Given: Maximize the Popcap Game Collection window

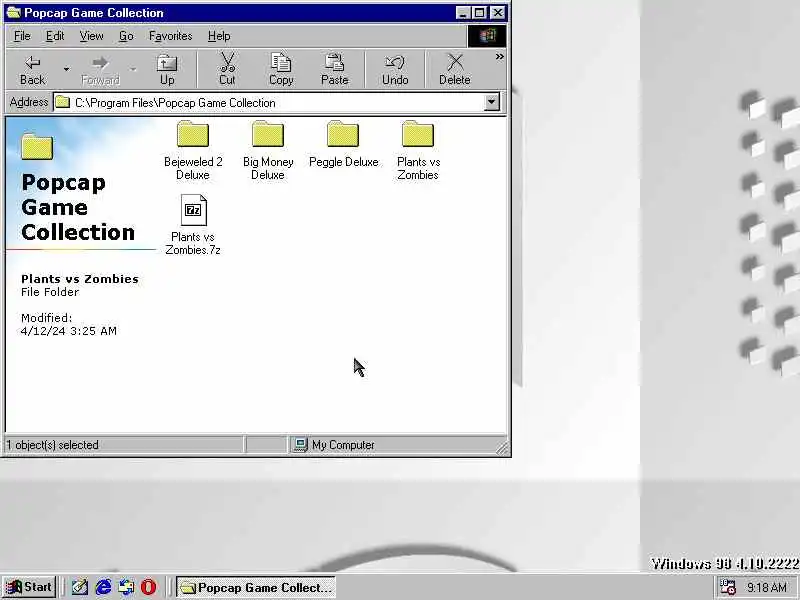Looking at the screenshot, I should point(480,13).
